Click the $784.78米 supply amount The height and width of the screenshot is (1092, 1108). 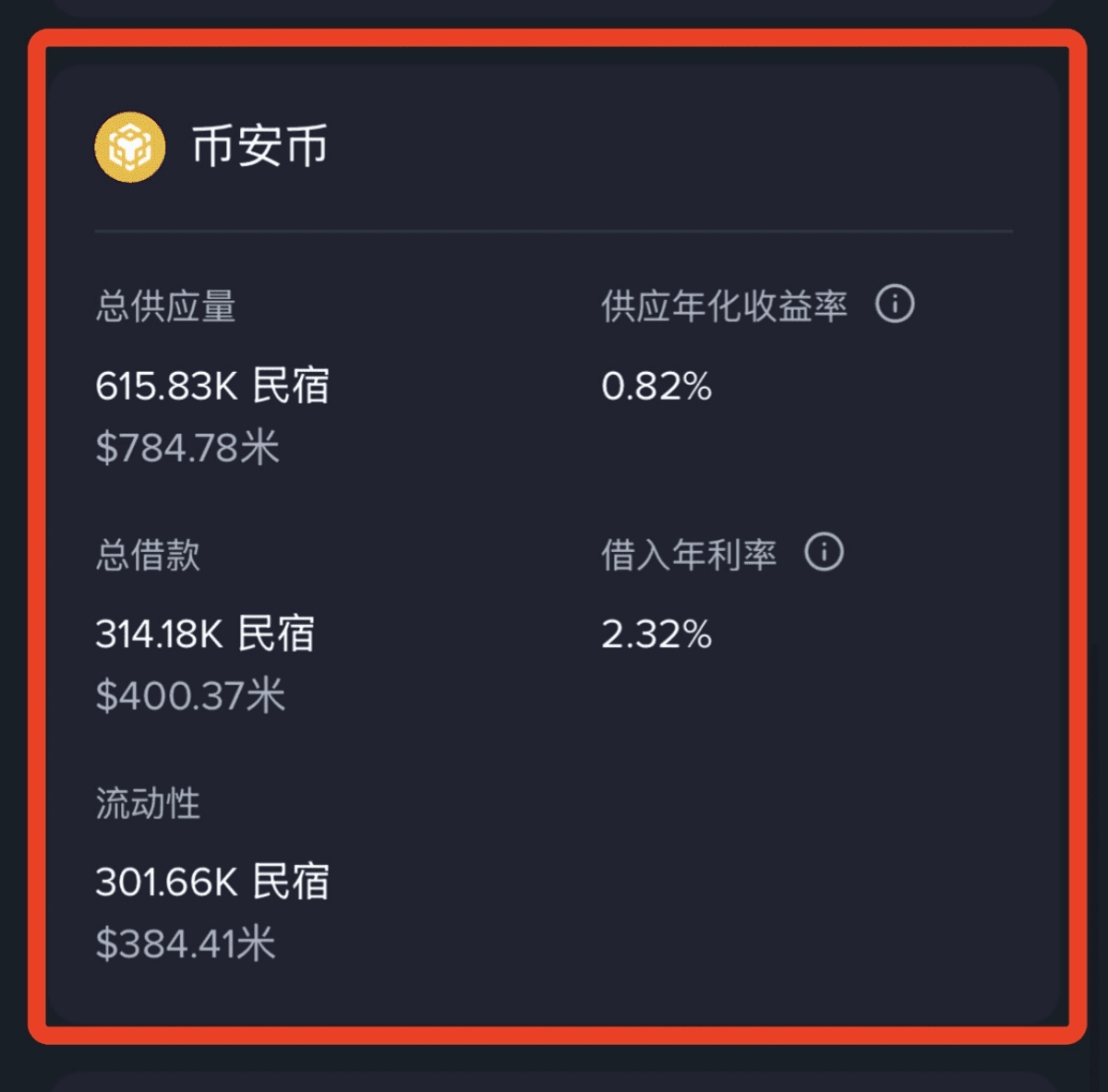[x=187, y=448]
